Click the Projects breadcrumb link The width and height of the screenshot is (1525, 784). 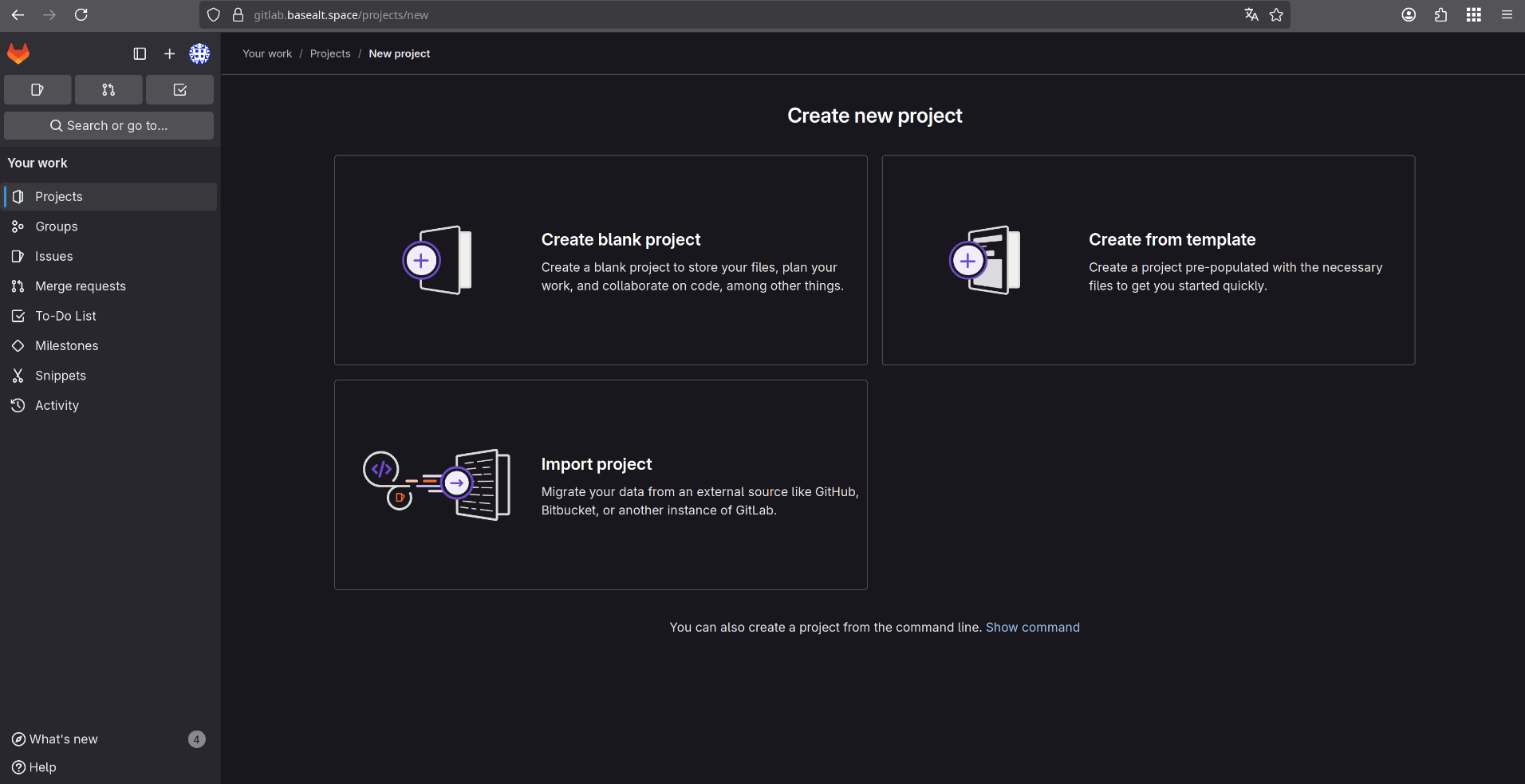point(330,53)
